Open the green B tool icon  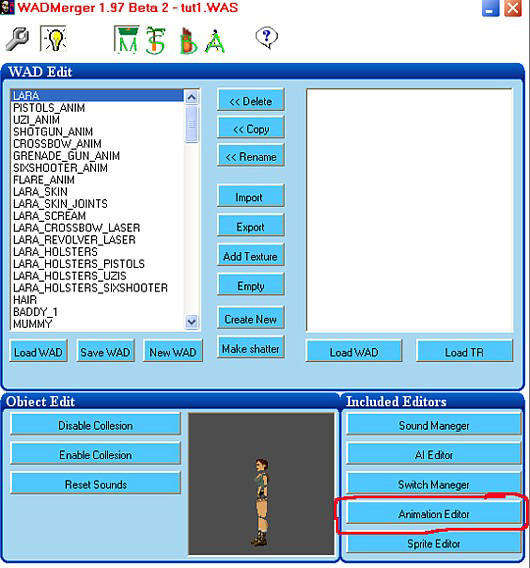(x=188, y=41)
